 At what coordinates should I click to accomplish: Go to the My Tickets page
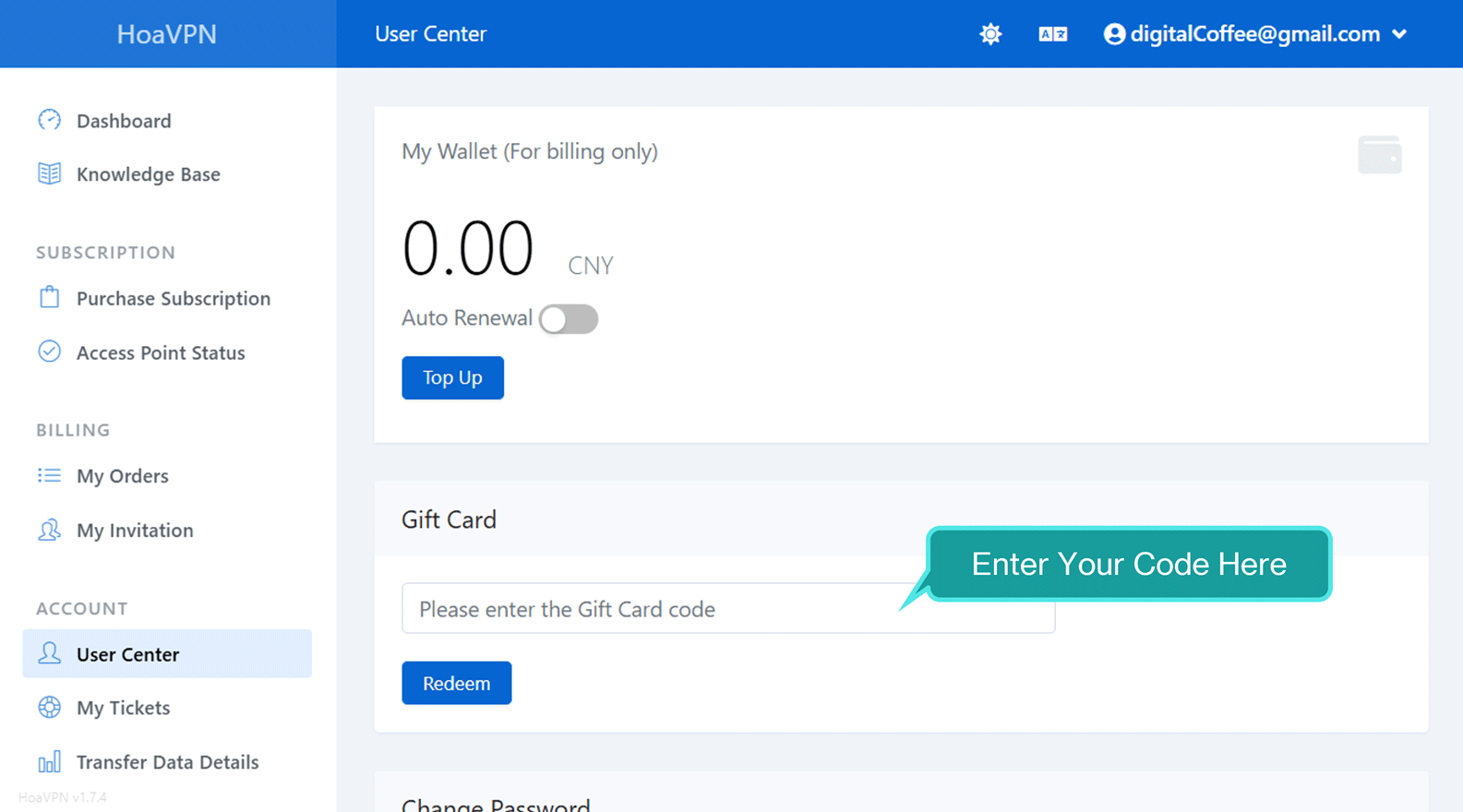124,708
